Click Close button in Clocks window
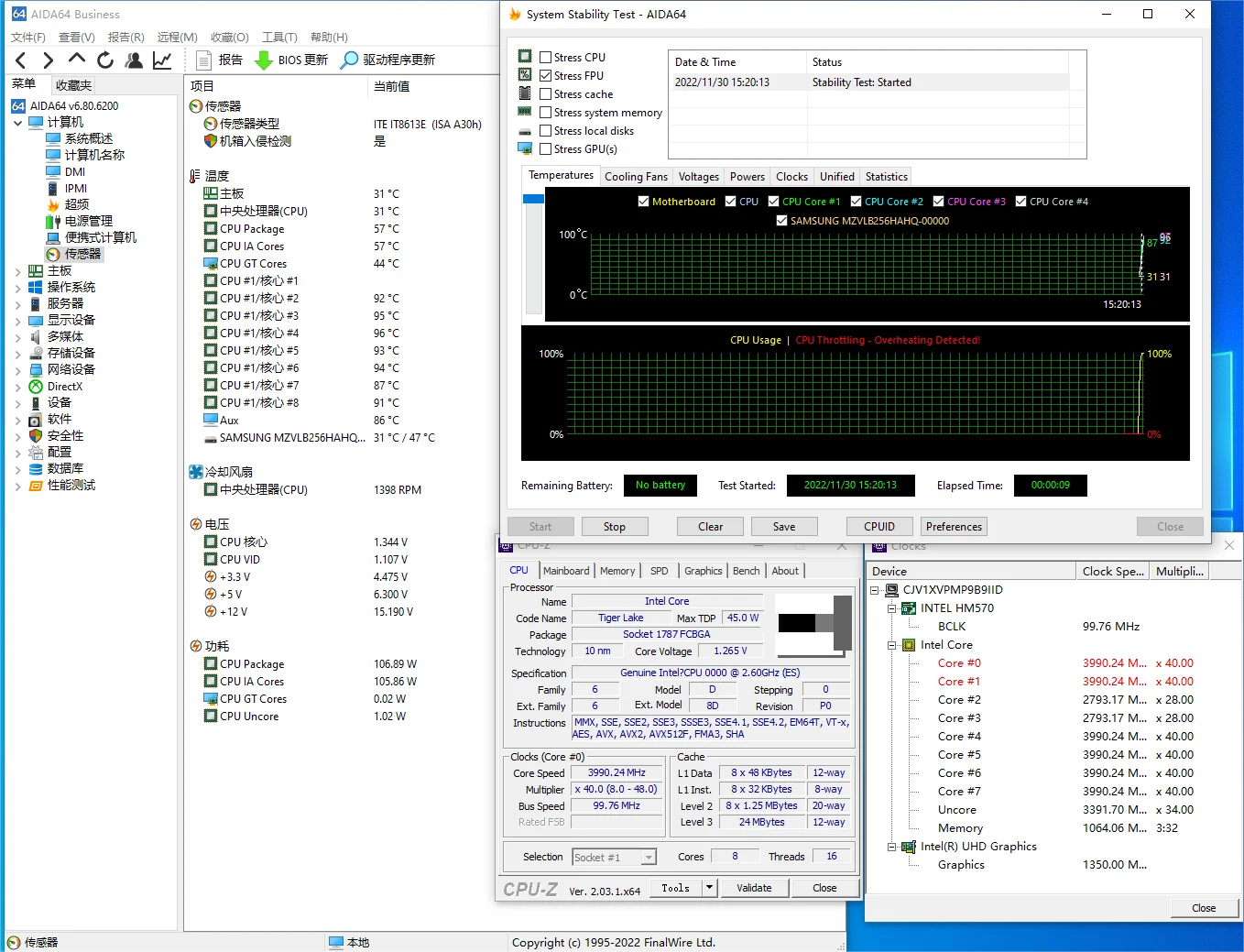Viewport: 1244px width, 952px height. [1204, 908]
